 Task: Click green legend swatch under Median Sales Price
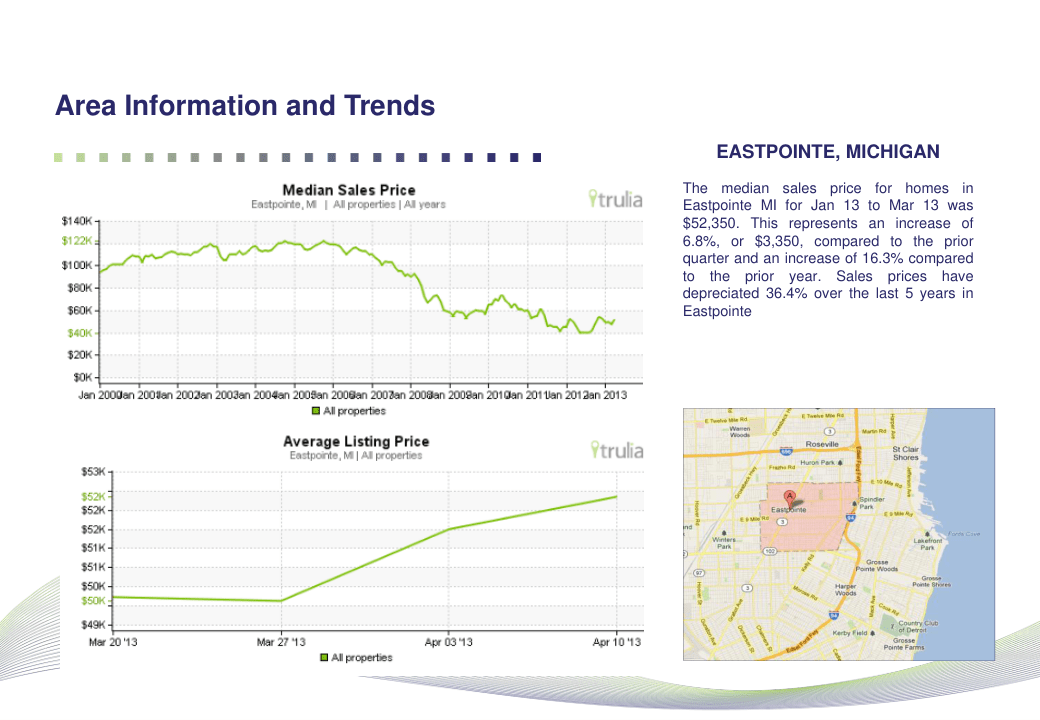coord(316,411)
